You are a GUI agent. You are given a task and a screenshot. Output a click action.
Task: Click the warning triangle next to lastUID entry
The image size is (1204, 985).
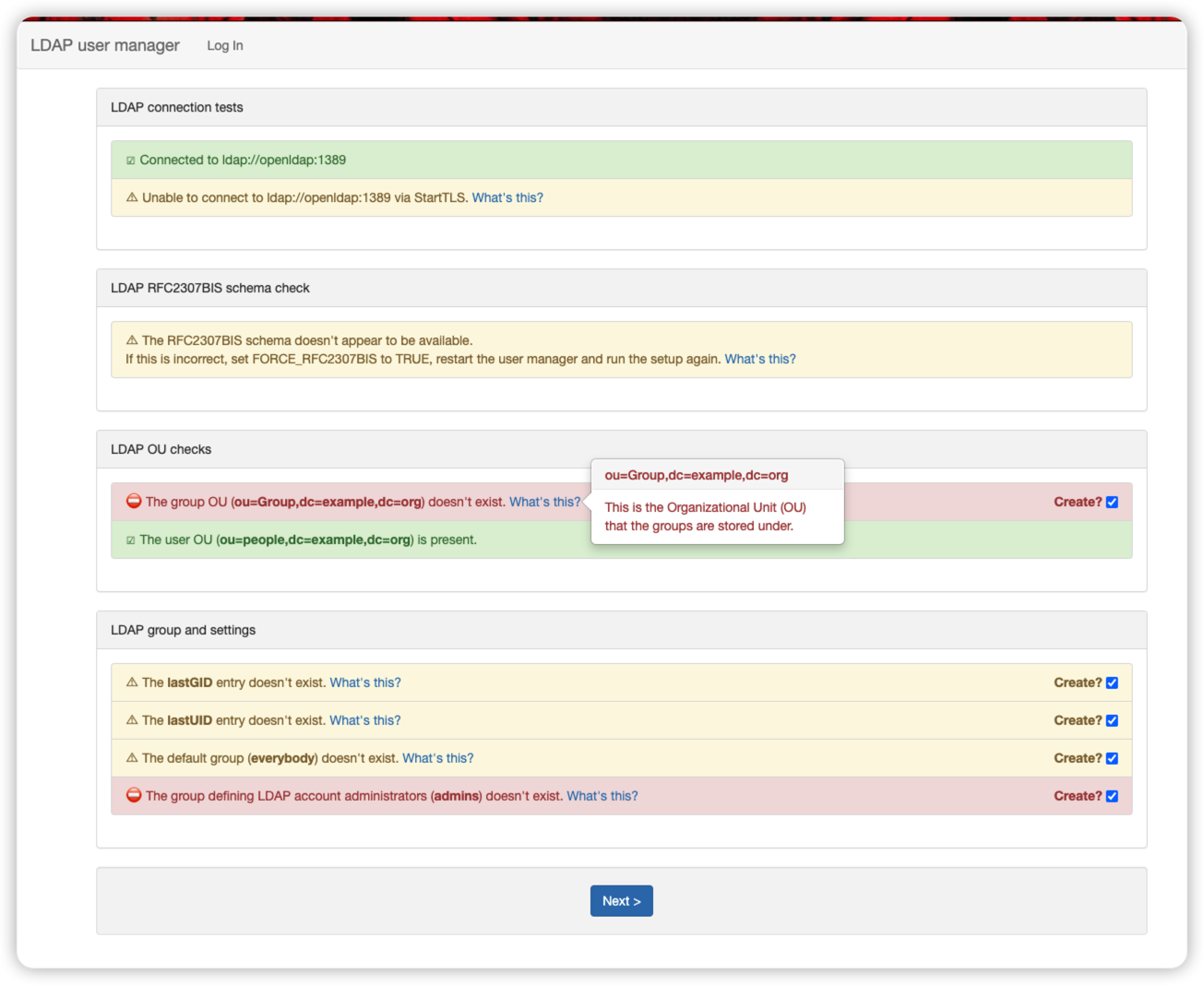pos(132,720)
